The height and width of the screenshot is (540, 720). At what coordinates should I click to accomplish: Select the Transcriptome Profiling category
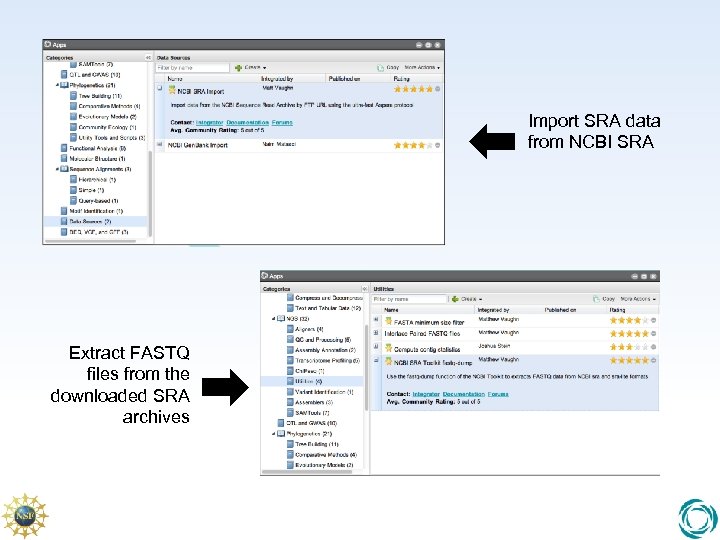click(327, 360)
